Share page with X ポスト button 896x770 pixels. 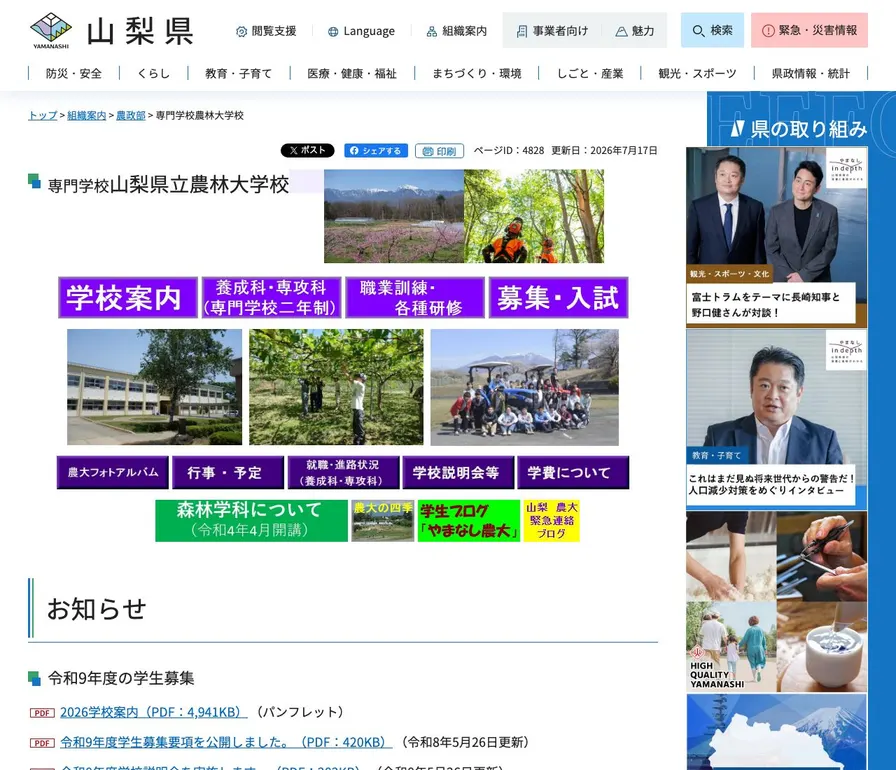307,150
